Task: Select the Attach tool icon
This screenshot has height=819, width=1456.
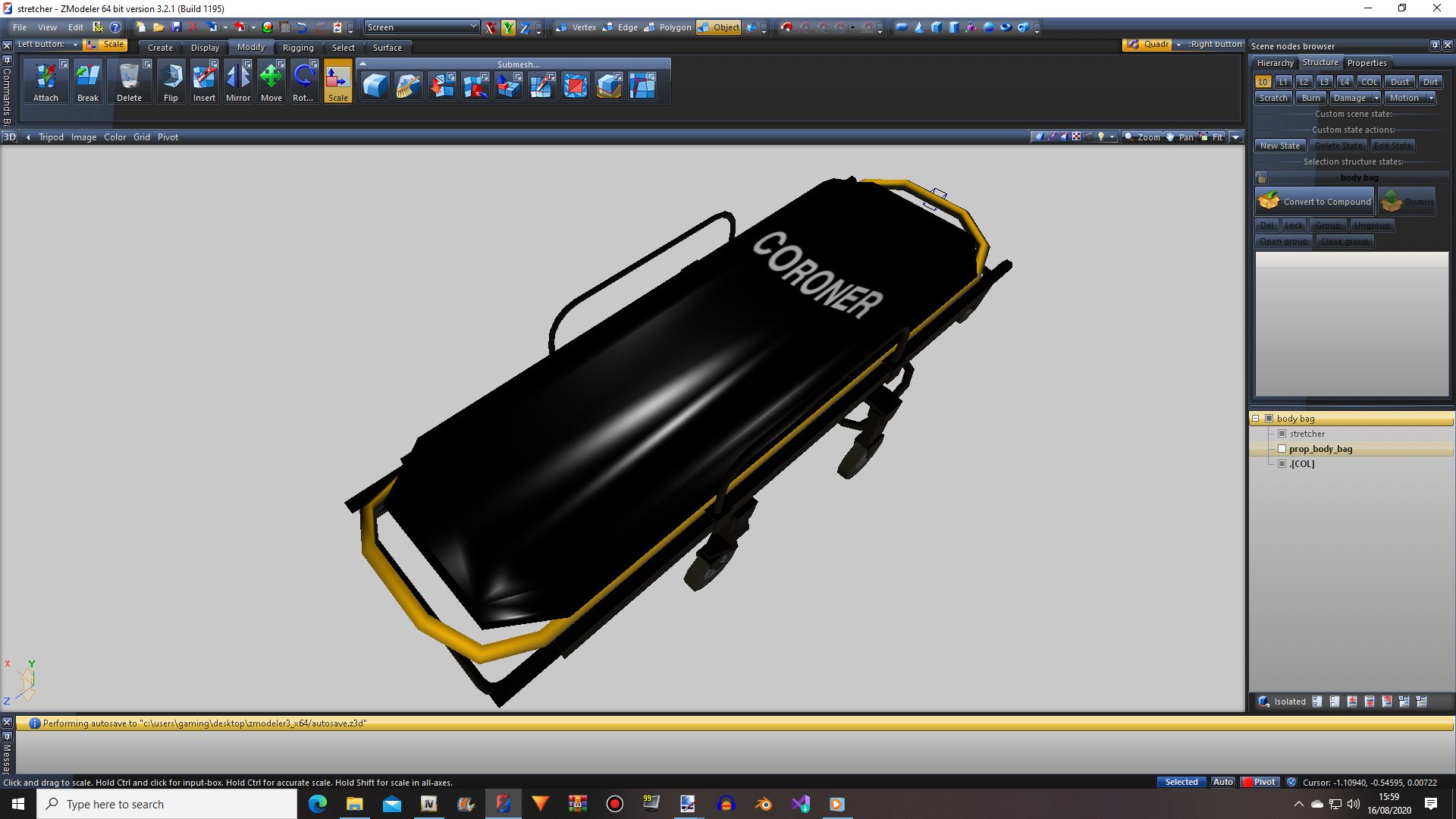Action: [45, 81]
